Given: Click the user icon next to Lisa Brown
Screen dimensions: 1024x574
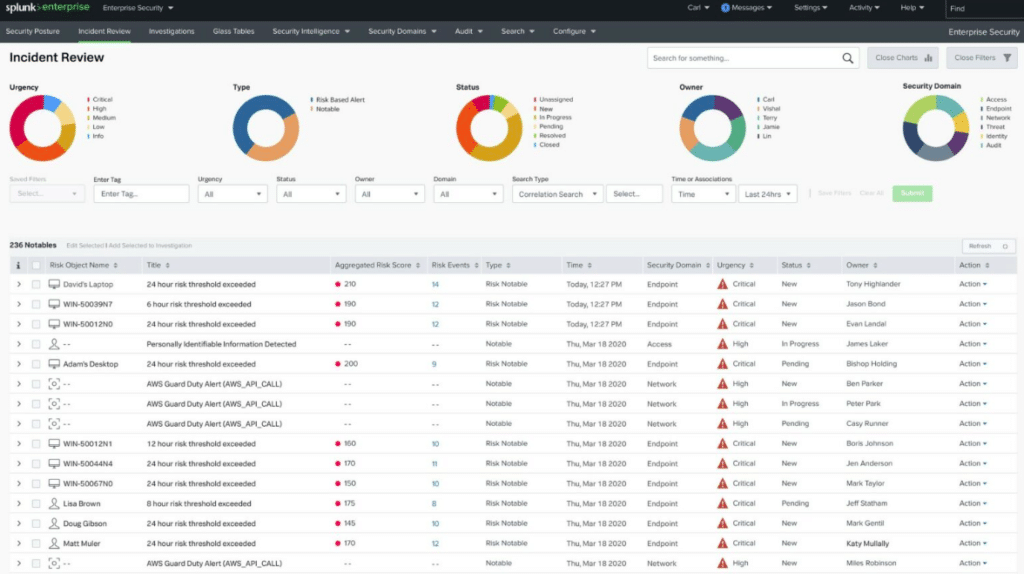Looking at the screenshot, I should (x=54, y=503).
